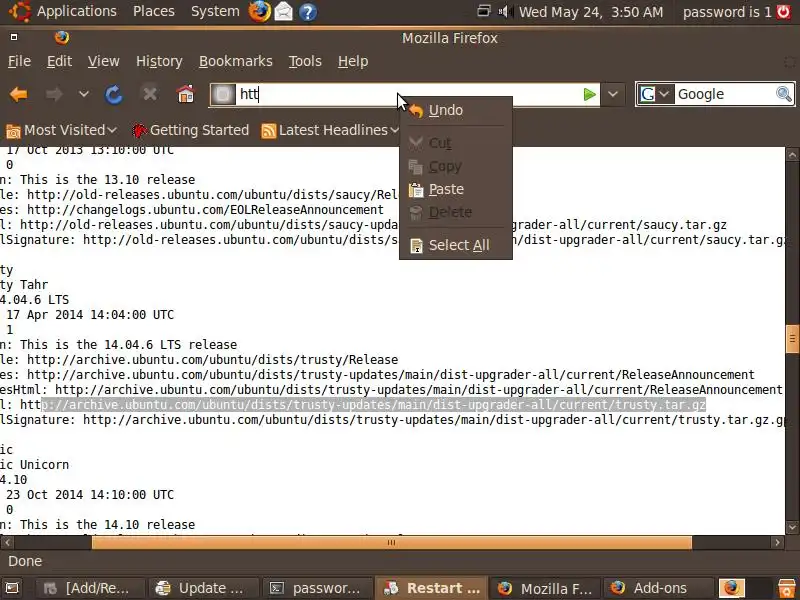The height and width of the screenshot is (600, 800).
Task: Click the greyed Delete context entry
Action: (456, 212)
